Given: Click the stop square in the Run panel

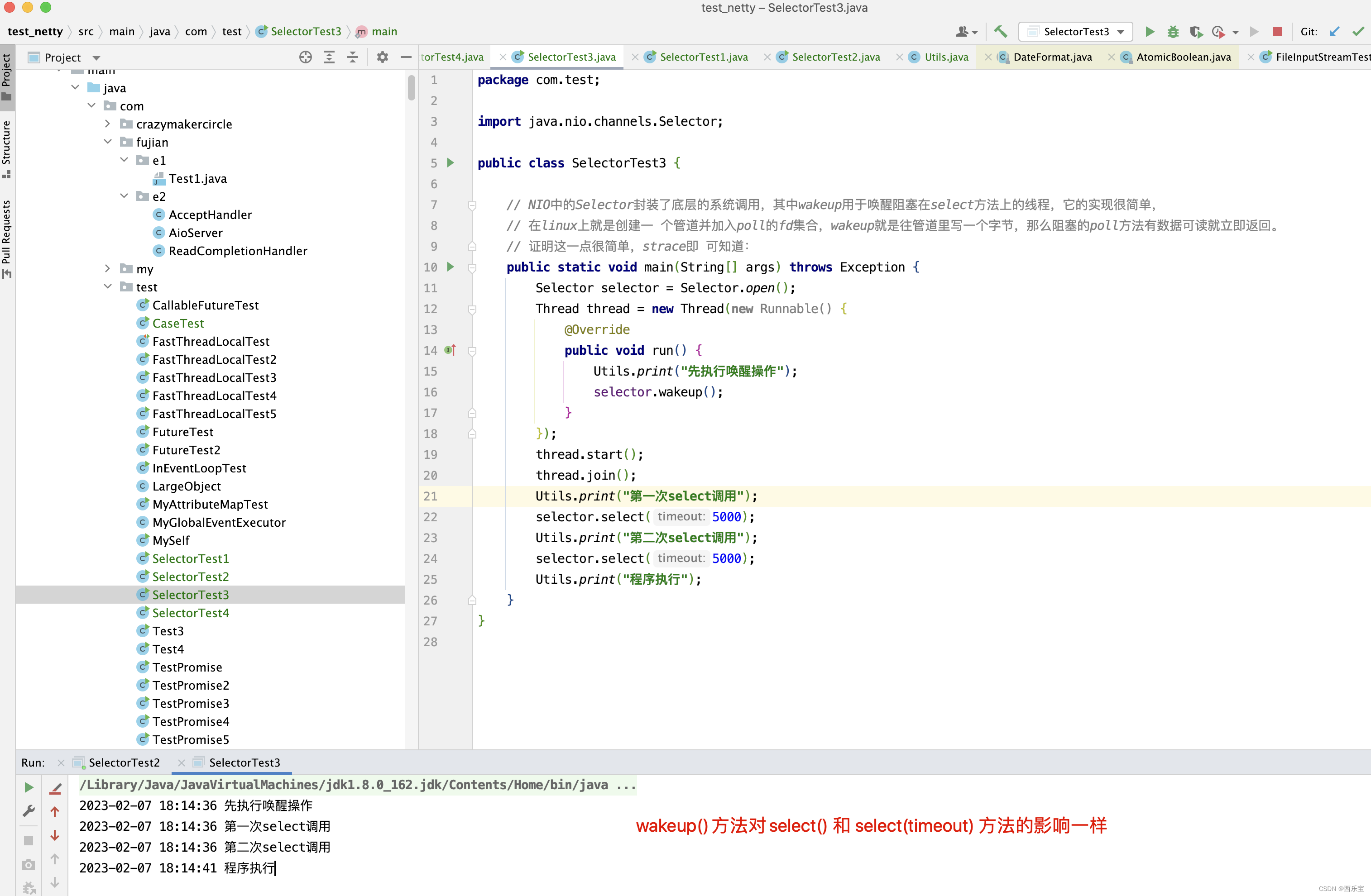Looking at the screenshot, I should [x=28, y=841].
